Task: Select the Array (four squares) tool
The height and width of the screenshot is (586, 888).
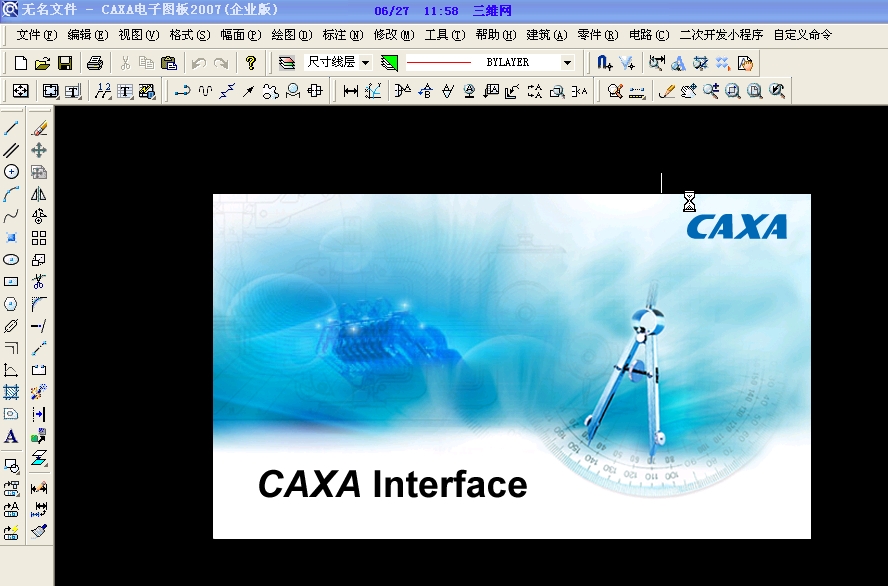Action: coord(39,238)
